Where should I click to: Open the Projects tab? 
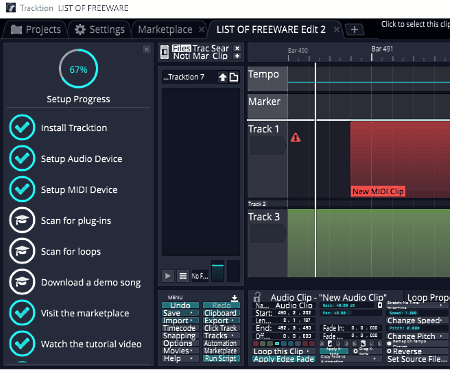point(36,30)
